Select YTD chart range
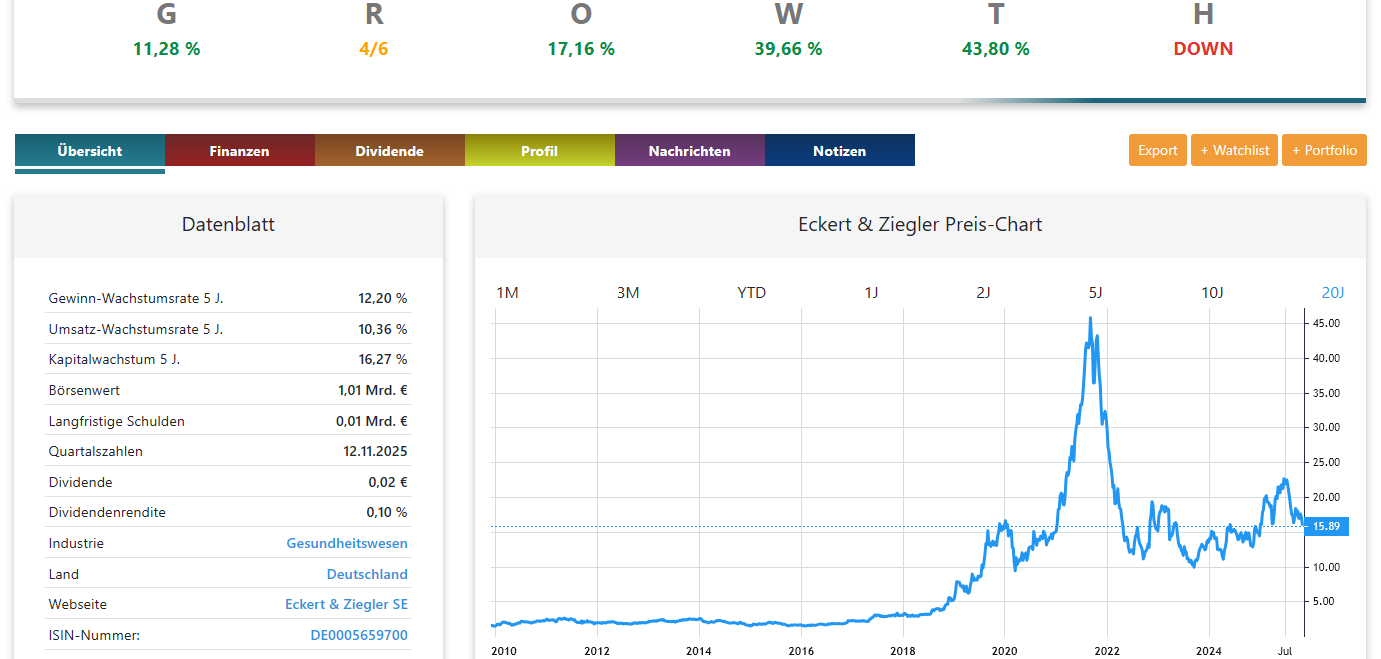 751,293
